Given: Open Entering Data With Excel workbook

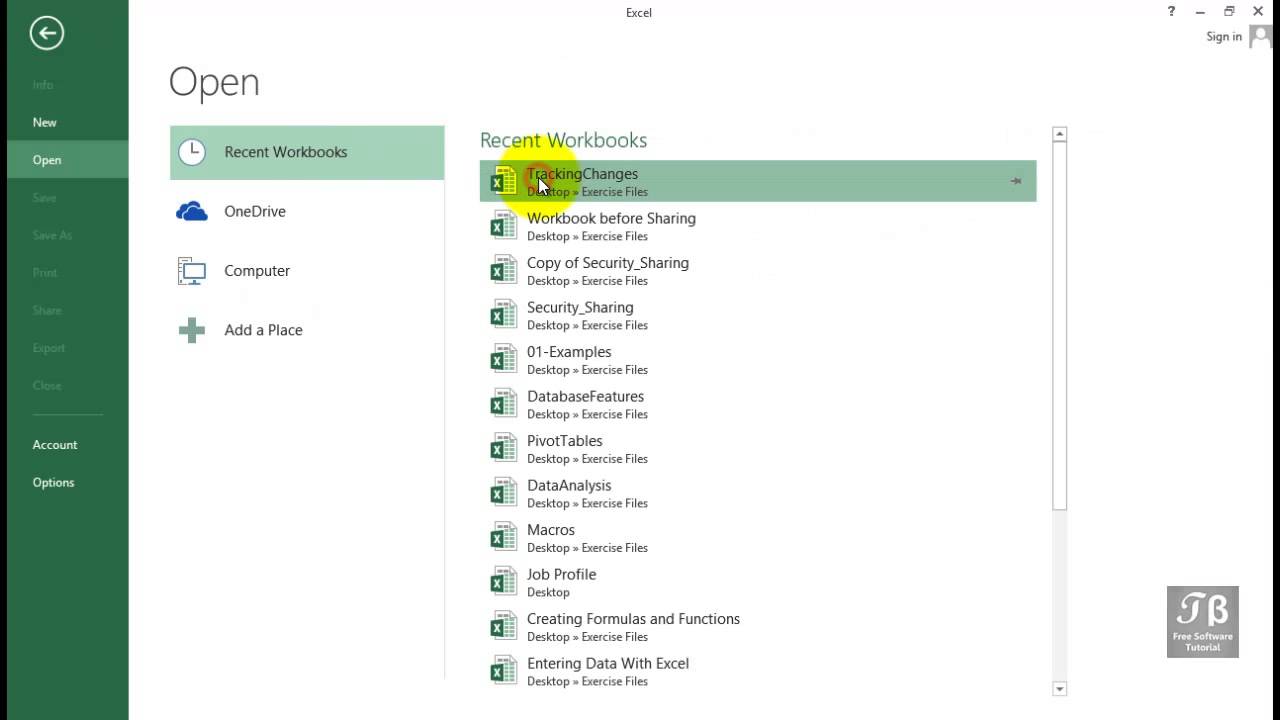Looking at the screenshot, I should point(758,671).
